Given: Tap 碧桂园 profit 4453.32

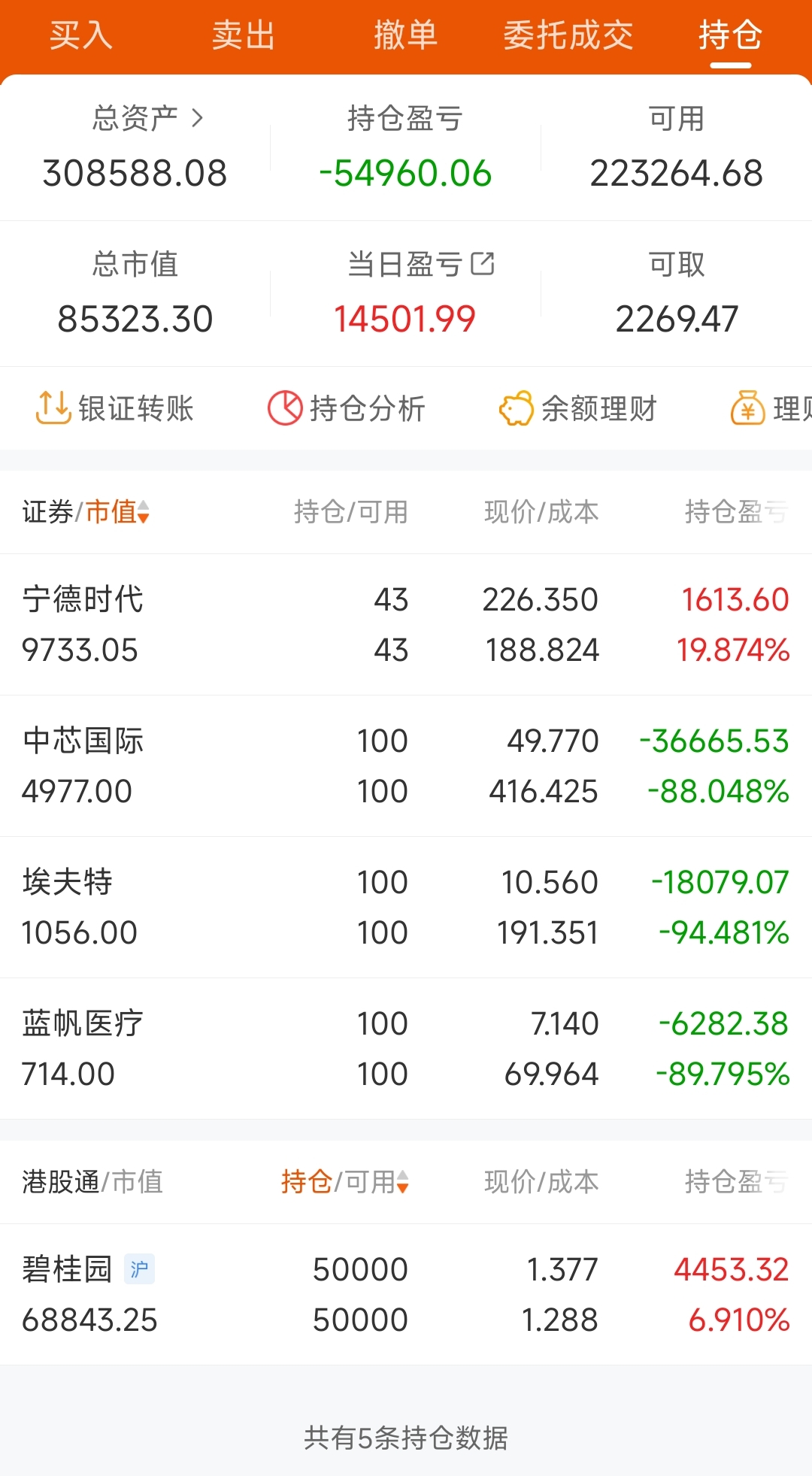Looking at the screenshot, I should pos(732,1270).
